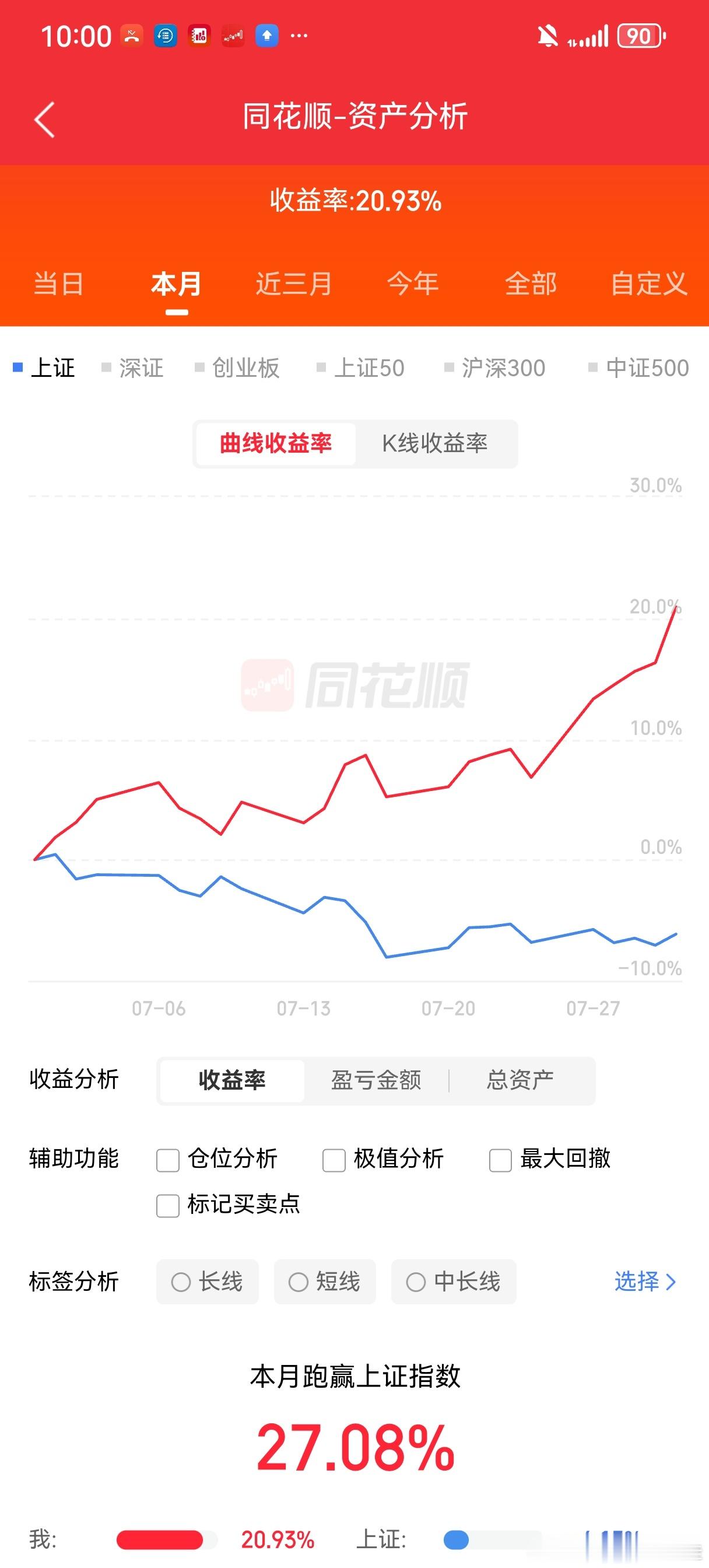Tap the three-dot notification overflow icon
This screenshot has width=709, height=1568.
(x=299, y=36)
